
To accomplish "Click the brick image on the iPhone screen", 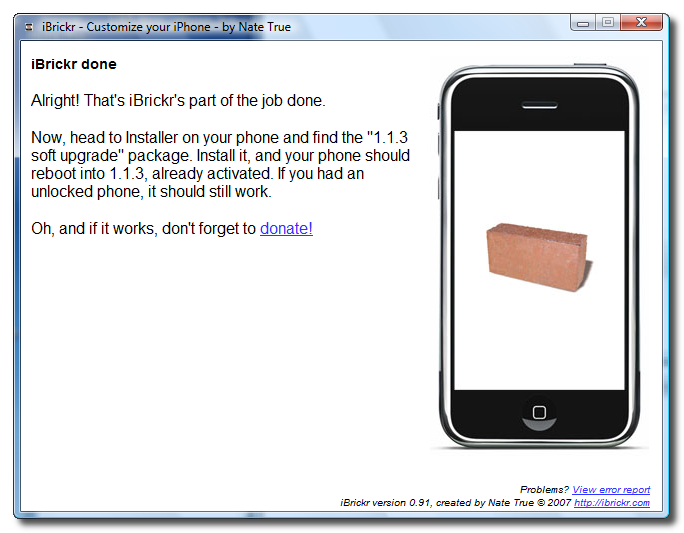I will tap(537, 250).
